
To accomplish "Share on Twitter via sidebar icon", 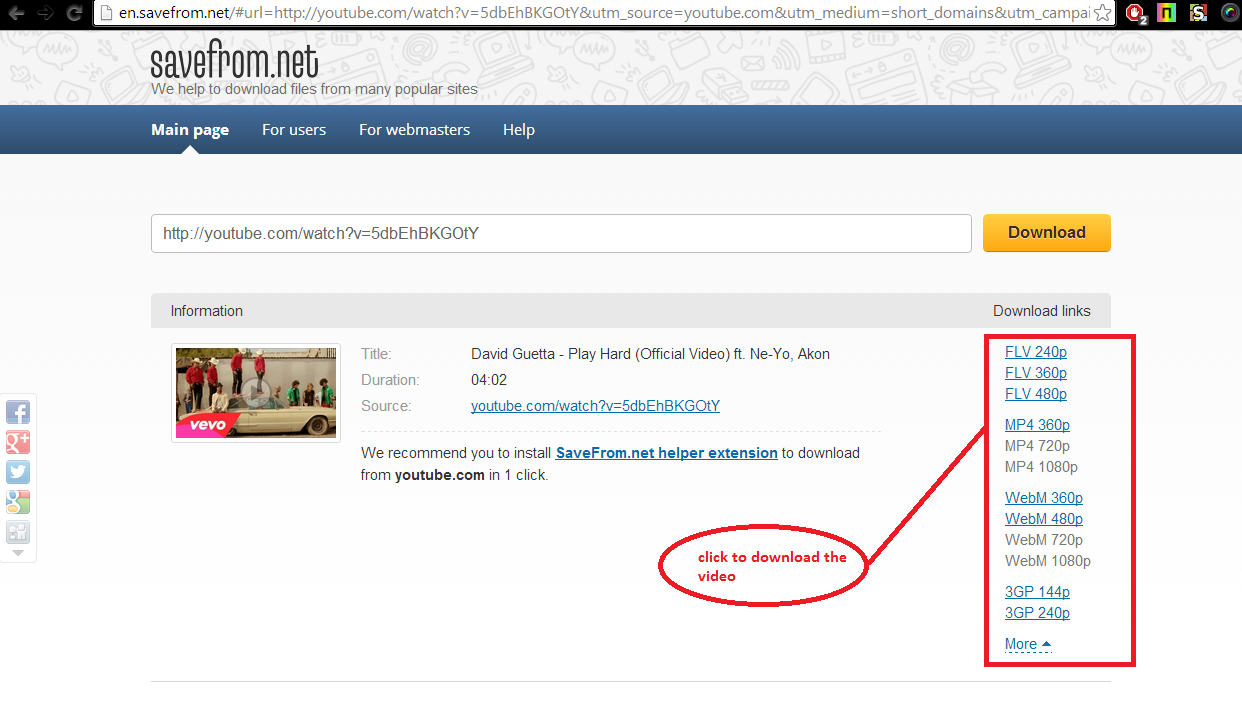I will pyautogui.click(x=18, y=472).
